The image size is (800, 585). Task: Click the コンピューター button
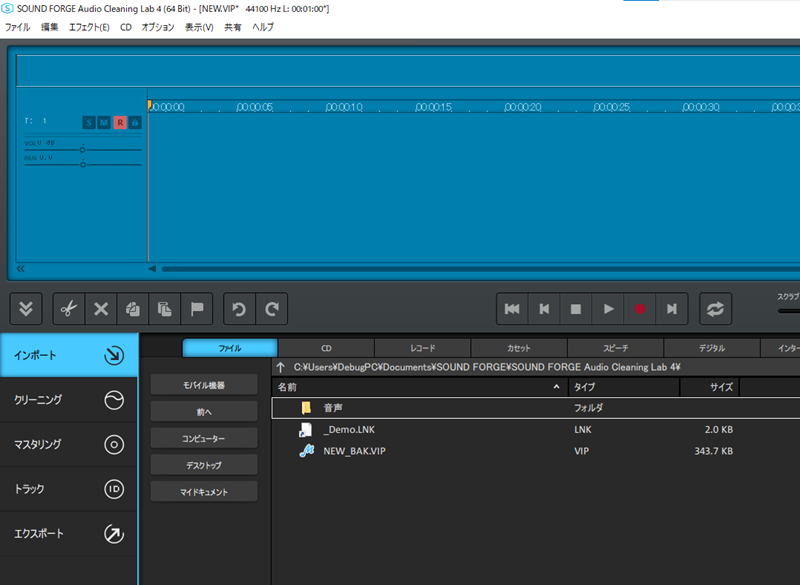click(x=204, y=438)
